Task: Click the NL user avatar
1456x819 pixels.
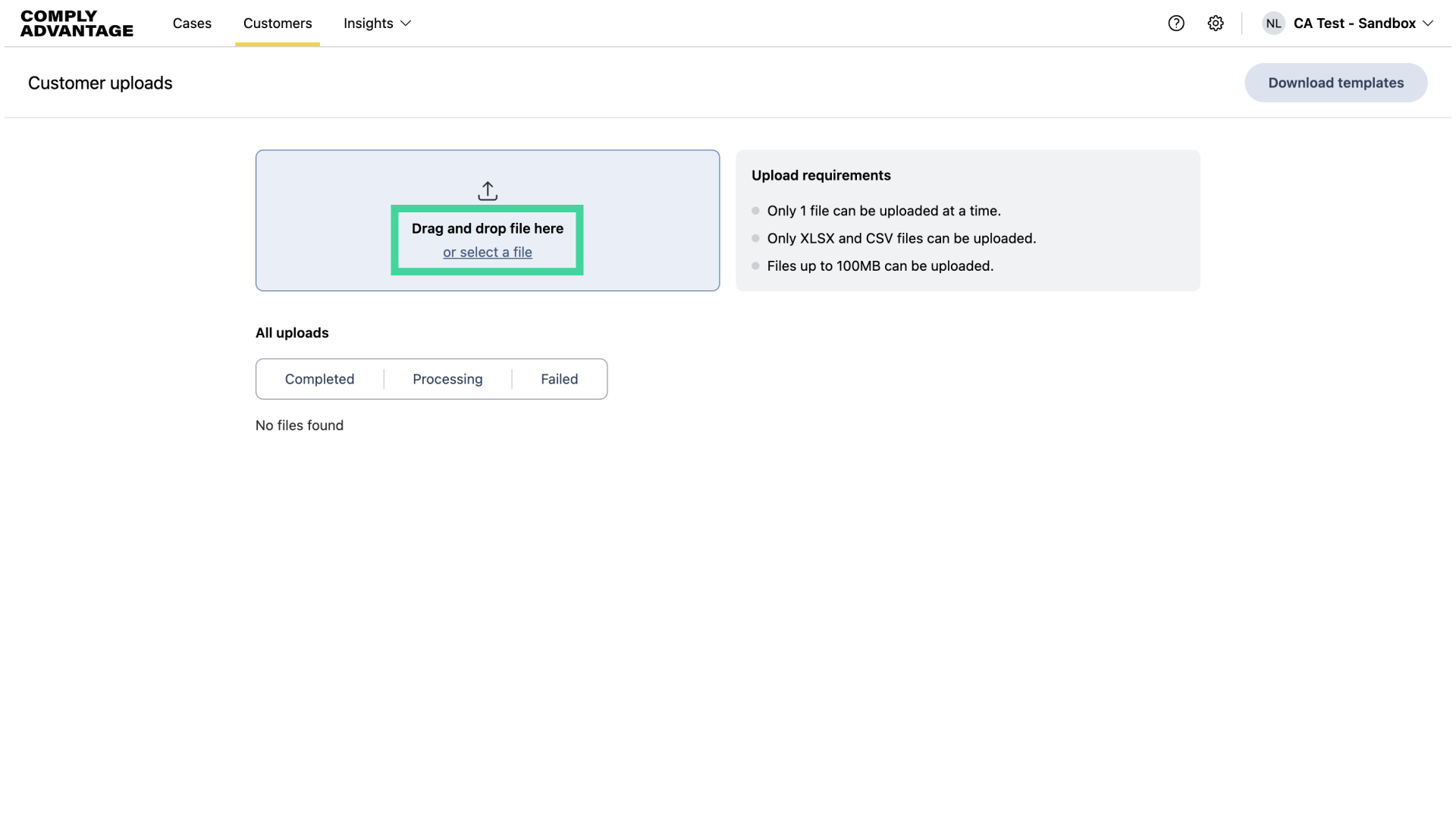Action: point(1273,24)
